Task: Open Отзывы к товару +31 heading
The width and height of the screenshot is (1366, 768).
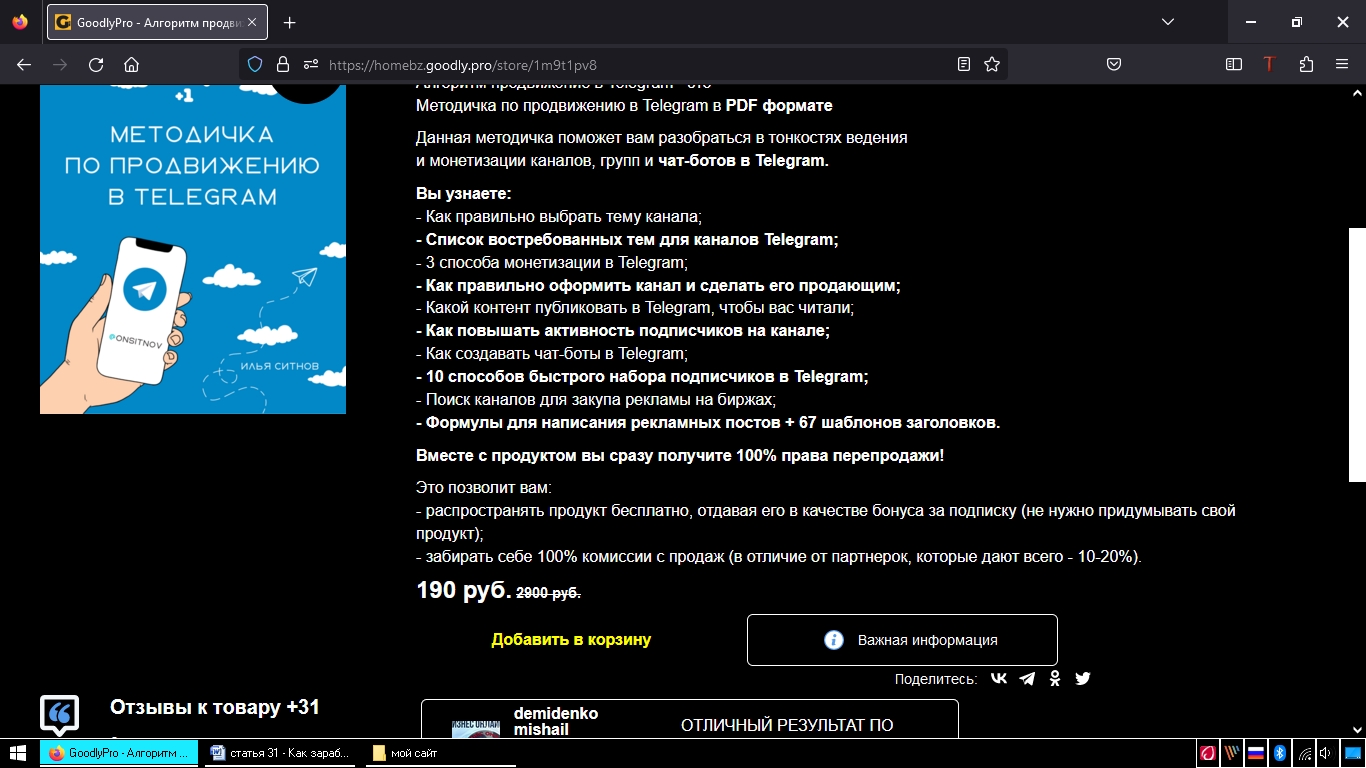Action: [x=215, y=707]
